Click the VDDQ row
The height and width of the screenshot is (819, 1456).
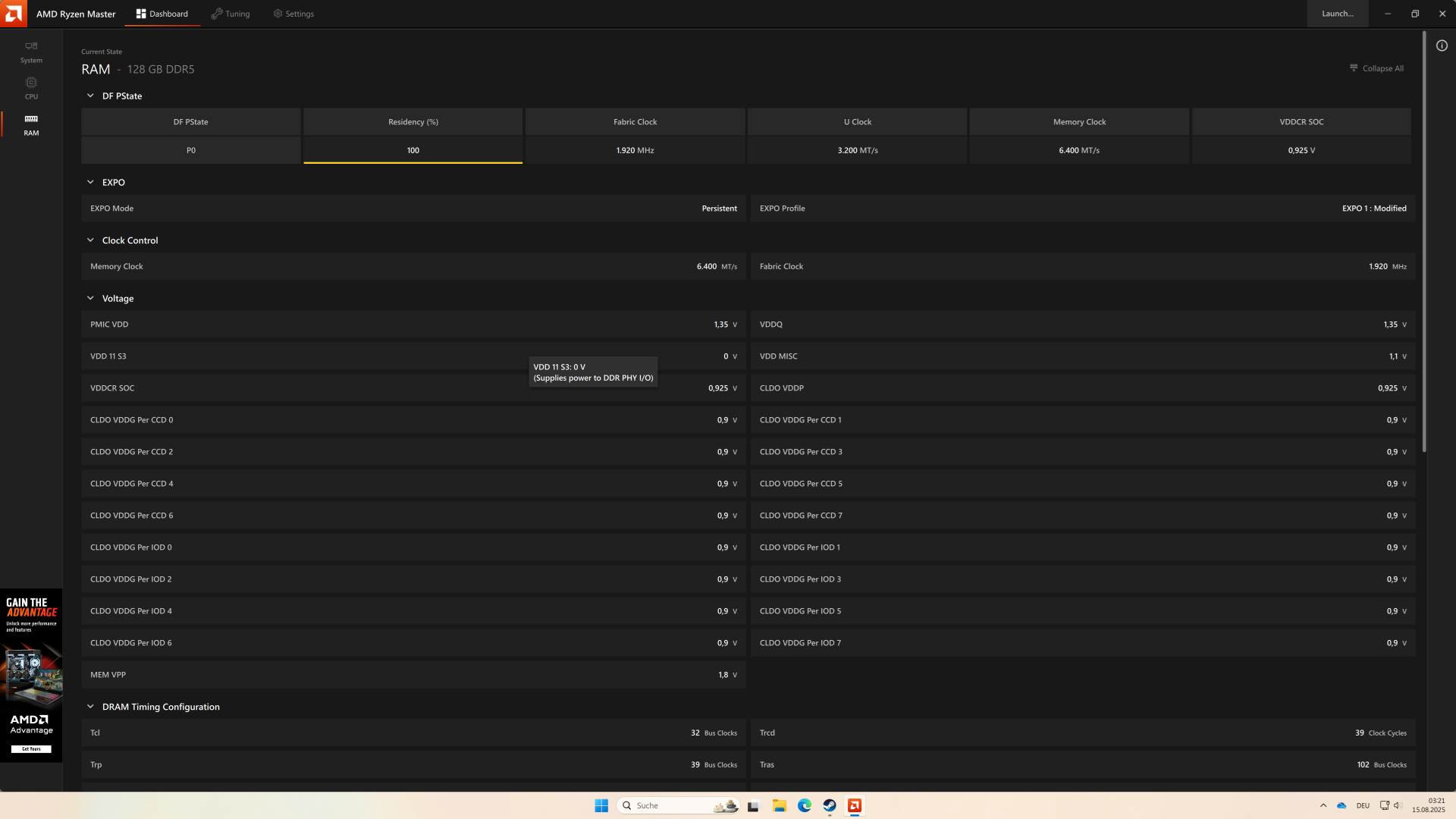click(1083, 324)
